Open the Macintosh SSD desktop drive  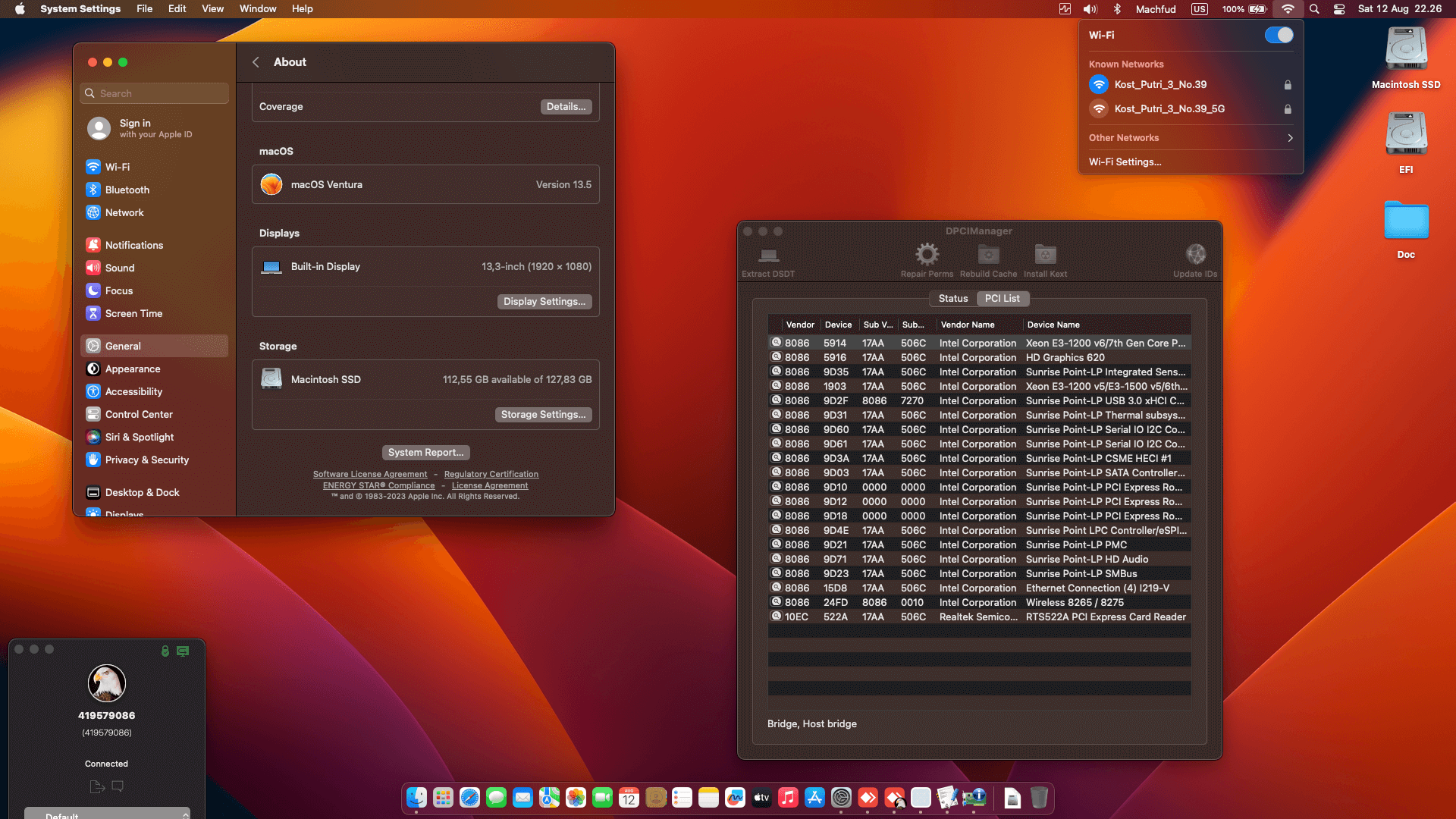1406,58
